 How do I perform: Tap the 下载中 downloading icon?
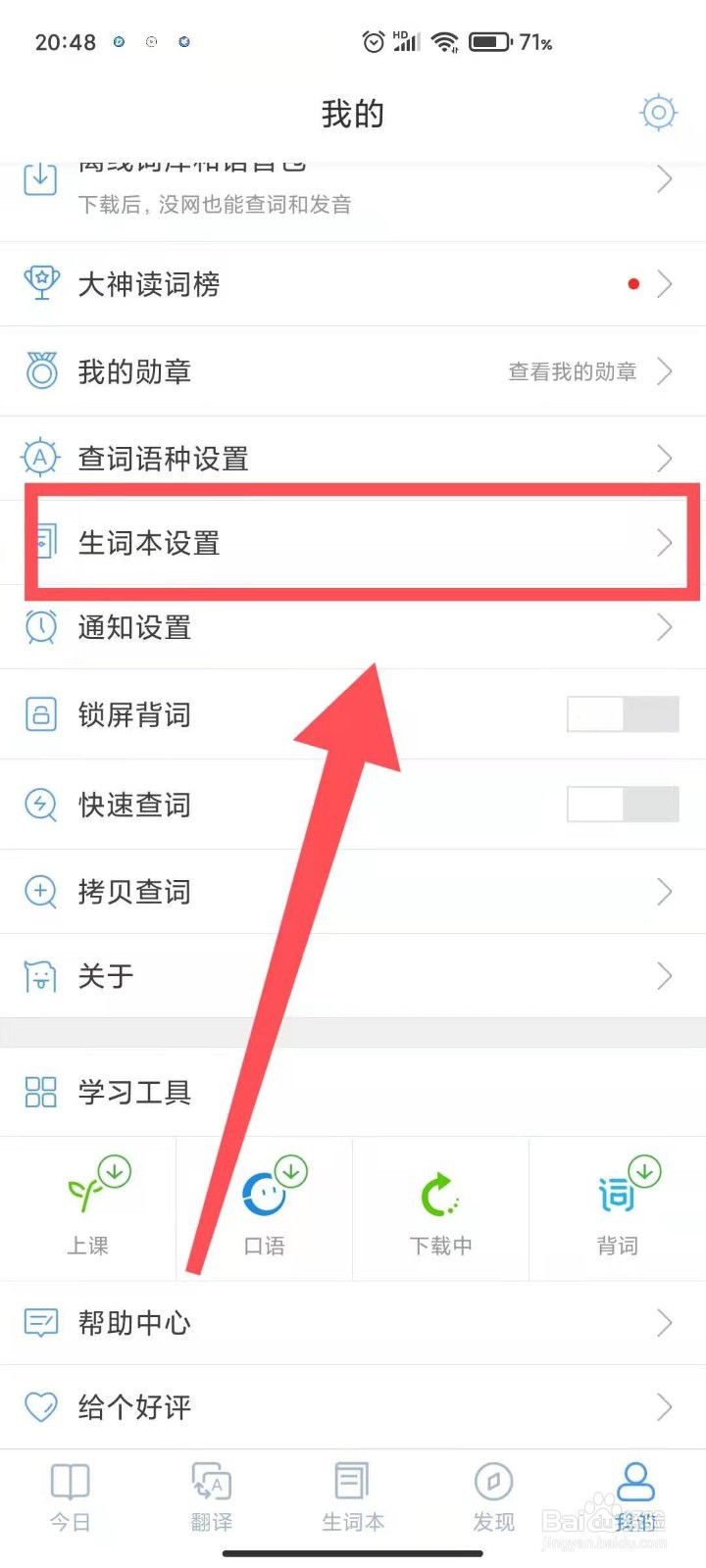coord(440,1195)
